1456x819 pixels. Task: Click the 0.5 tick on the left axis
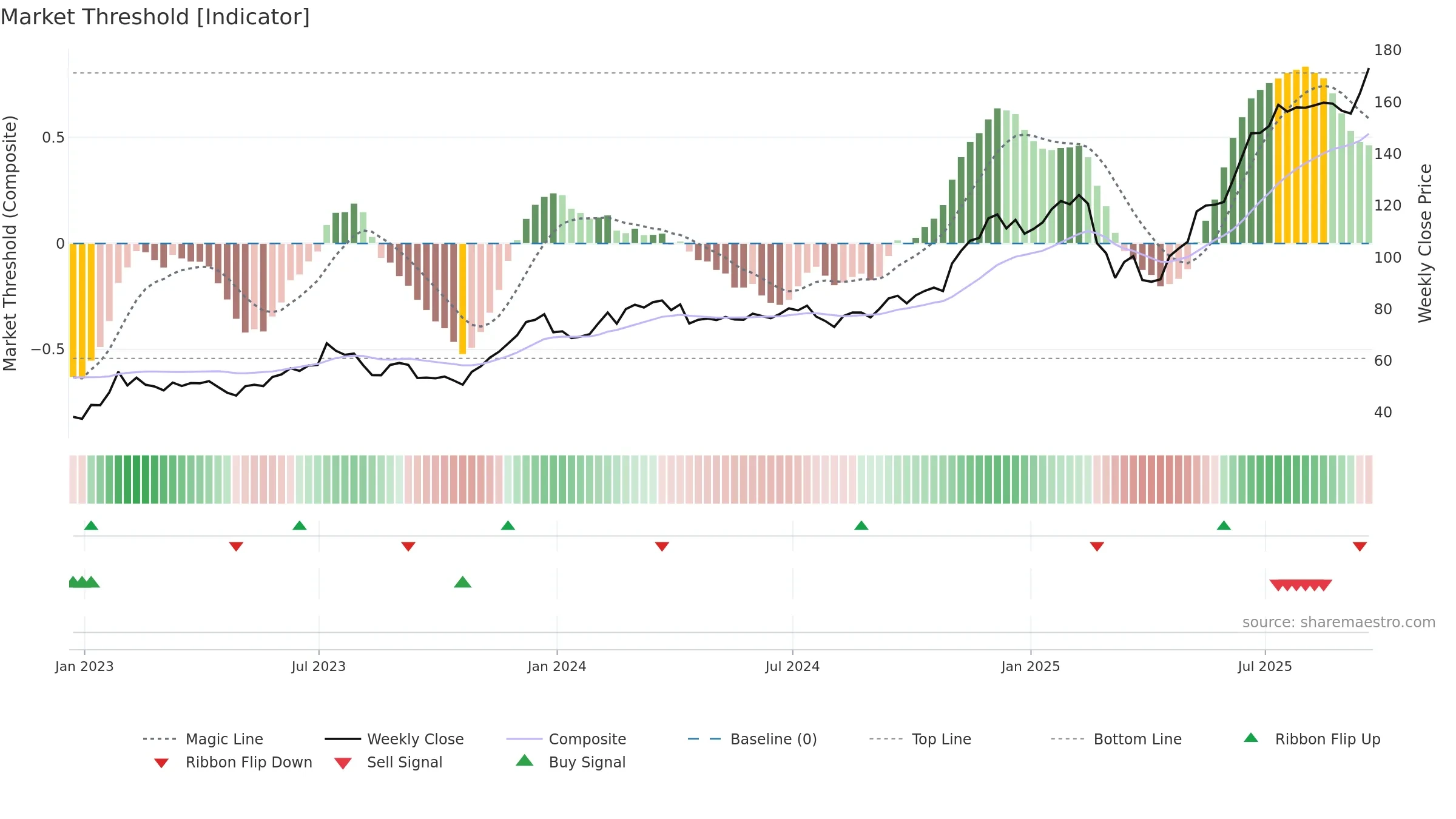(x=53, y=138)
